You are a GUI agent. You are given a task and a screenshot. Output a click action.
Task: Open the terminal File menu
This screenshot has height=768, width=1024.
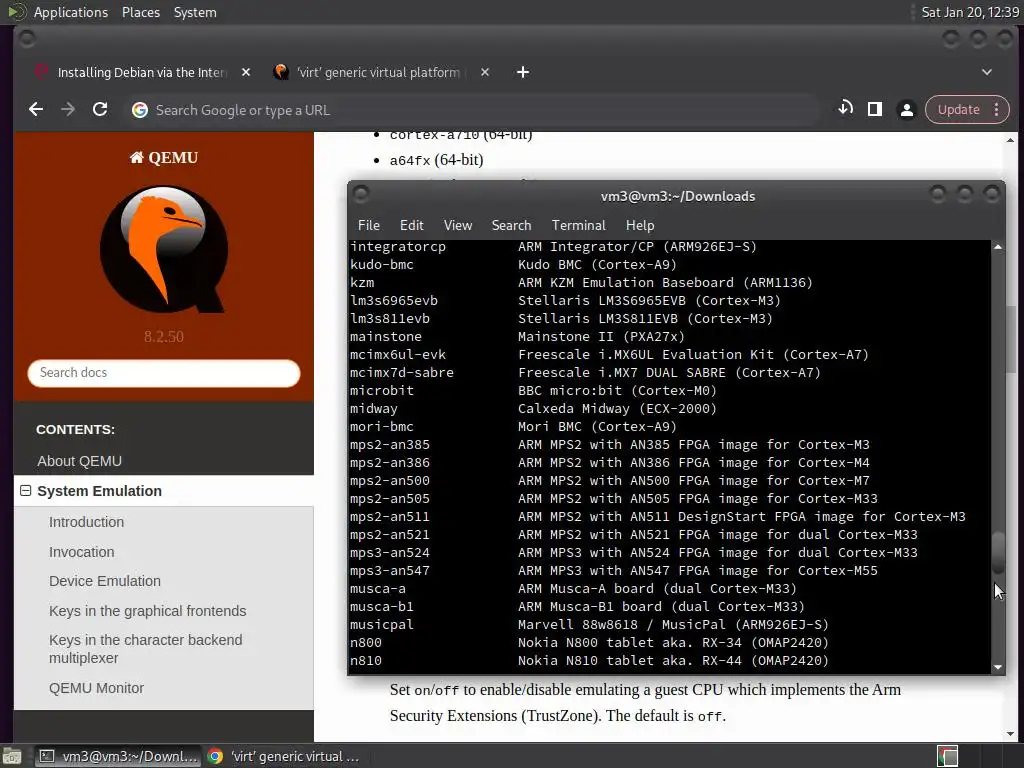[x=368, y=225]
